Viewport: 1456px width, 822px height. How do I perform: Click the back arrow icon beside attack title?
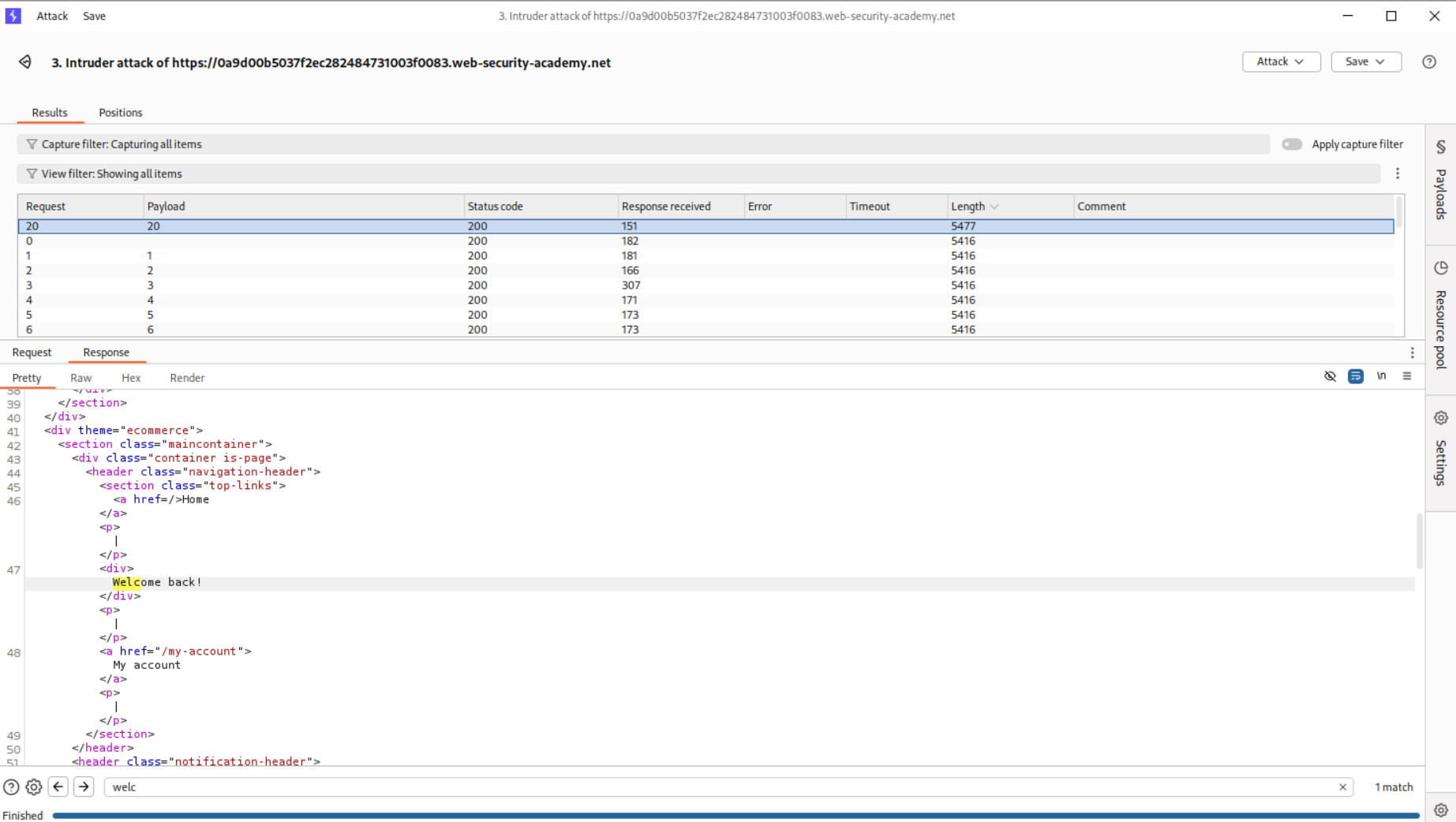tap(25, 62)
